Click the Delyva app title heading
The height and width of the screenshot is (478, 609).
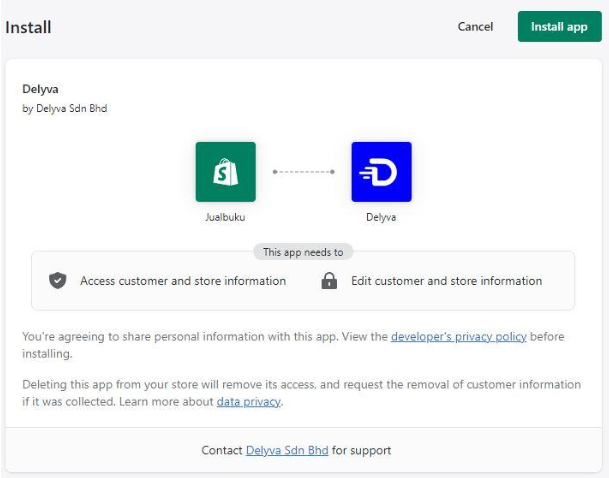tap(40, 89)
